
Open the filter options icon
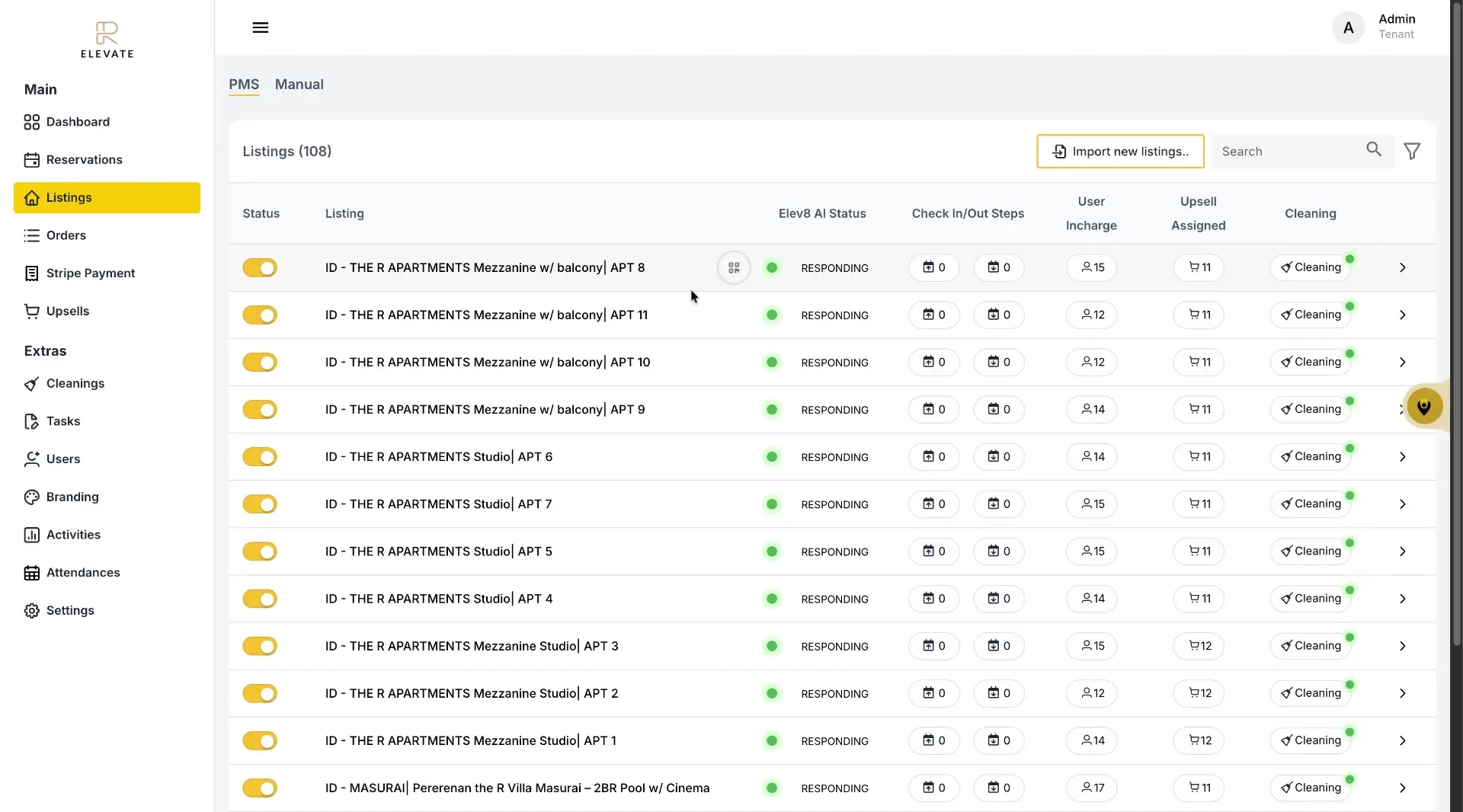pyautogui.click(x=1412, y=151)
